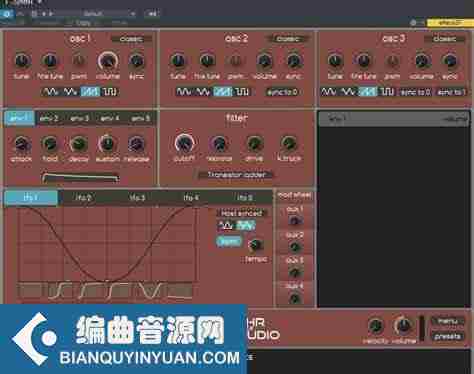474x374 pixels.
Task: Select the triangle waveform for osc 3
Action: [x=348, y=92]
